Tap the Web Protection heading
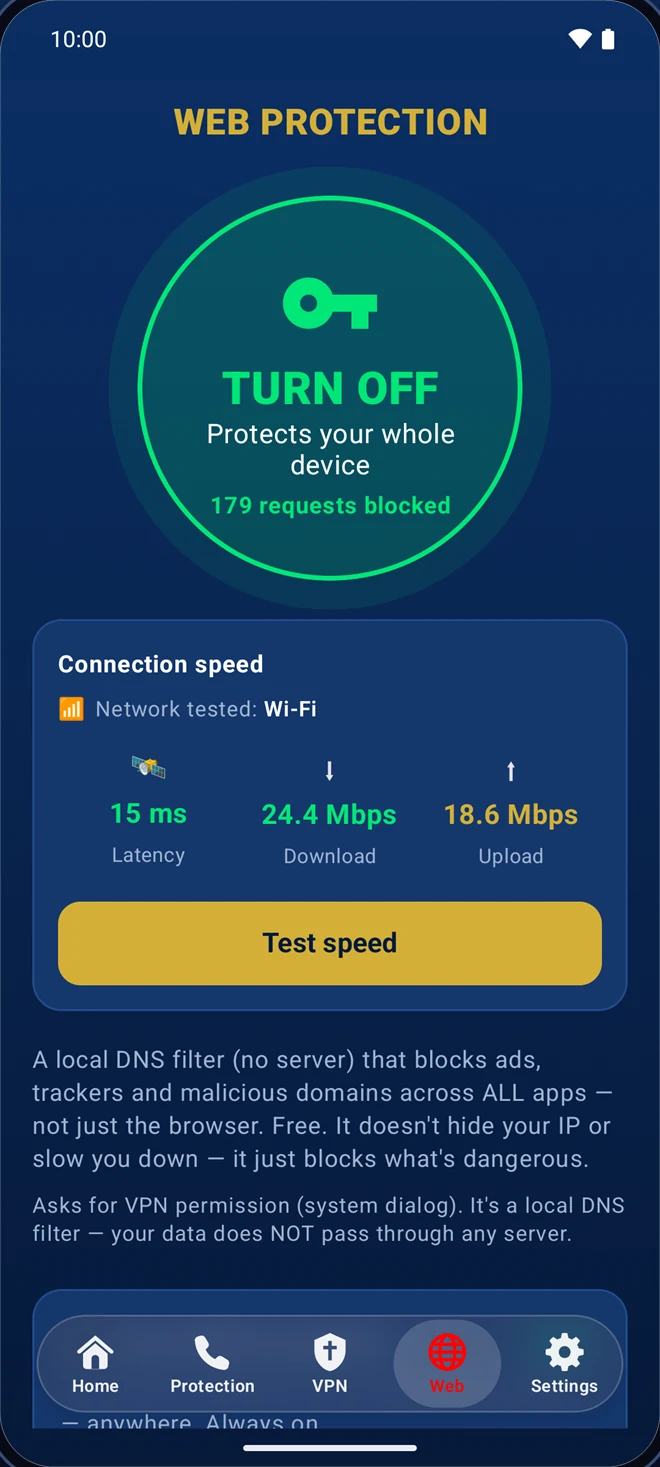The height and width of the screenshot is (1467, 660). [330, 122]
